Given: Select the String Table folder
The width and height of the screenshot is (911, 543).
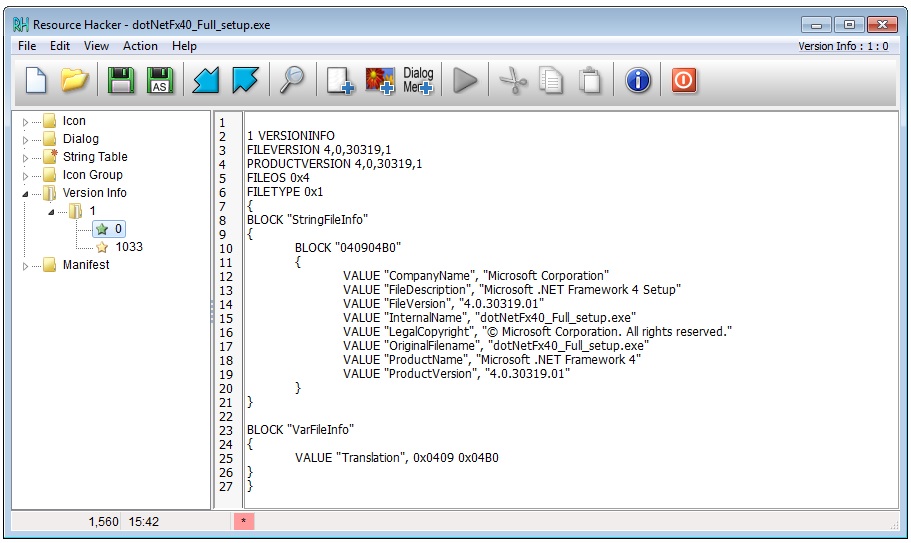Looking at the screenshot, I should coord(95,157).
